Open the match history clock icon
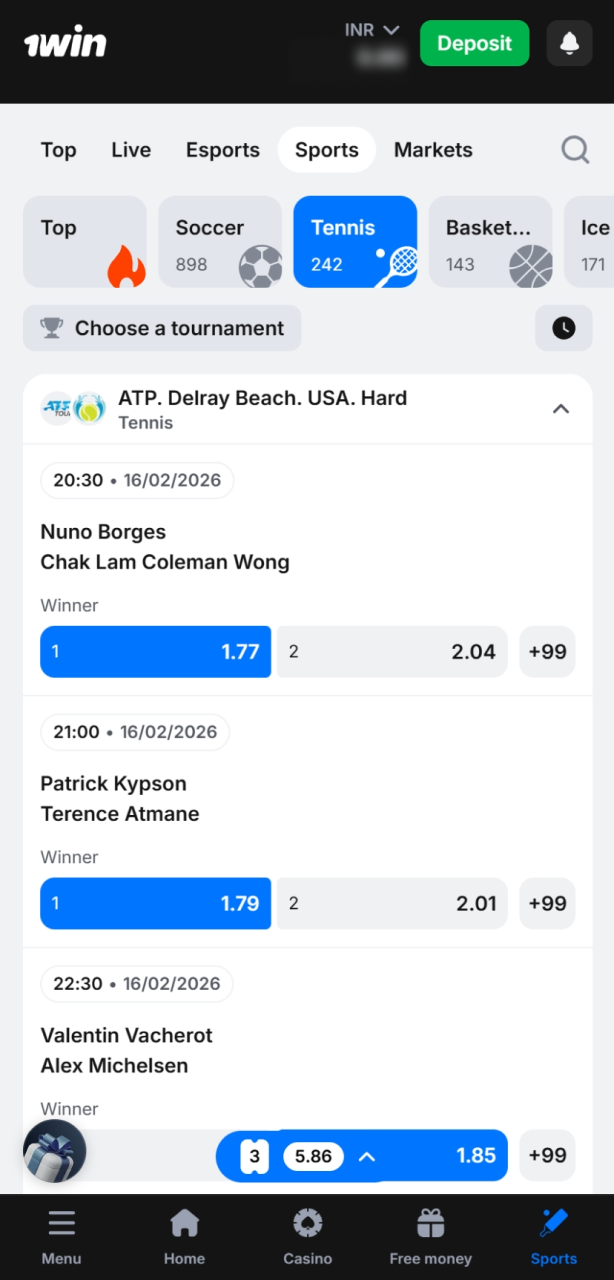Viewport: 614px width, 1280px height. point(563,328)
